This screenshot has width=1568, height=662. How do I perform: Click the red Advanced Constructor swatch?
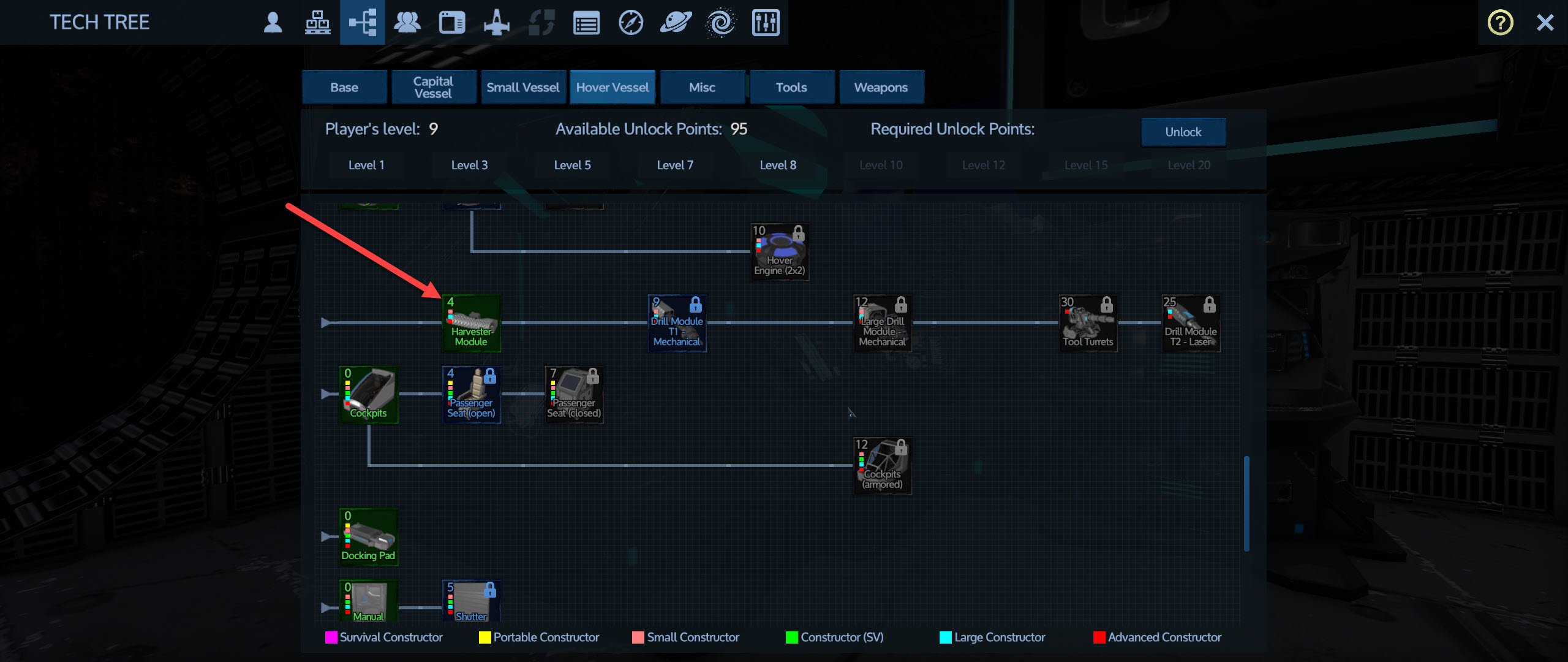[x=1099, y=637]
